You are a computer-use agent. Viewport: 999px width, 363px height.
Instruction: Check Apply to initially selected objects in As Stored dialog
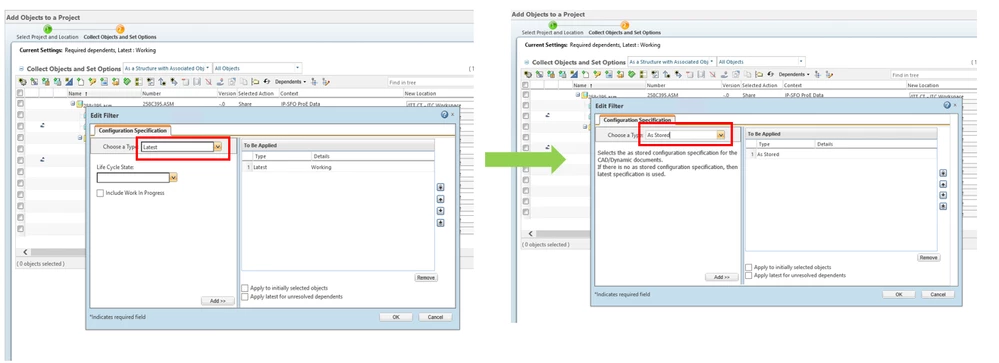click(x=748, y=267)
